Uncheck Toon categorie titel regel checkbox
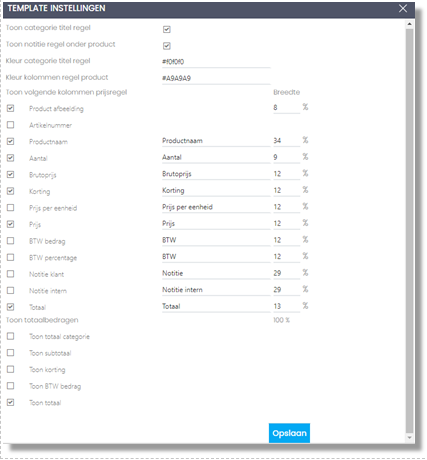427x460 pixels. pyautogui.click(x=167, y=29)
